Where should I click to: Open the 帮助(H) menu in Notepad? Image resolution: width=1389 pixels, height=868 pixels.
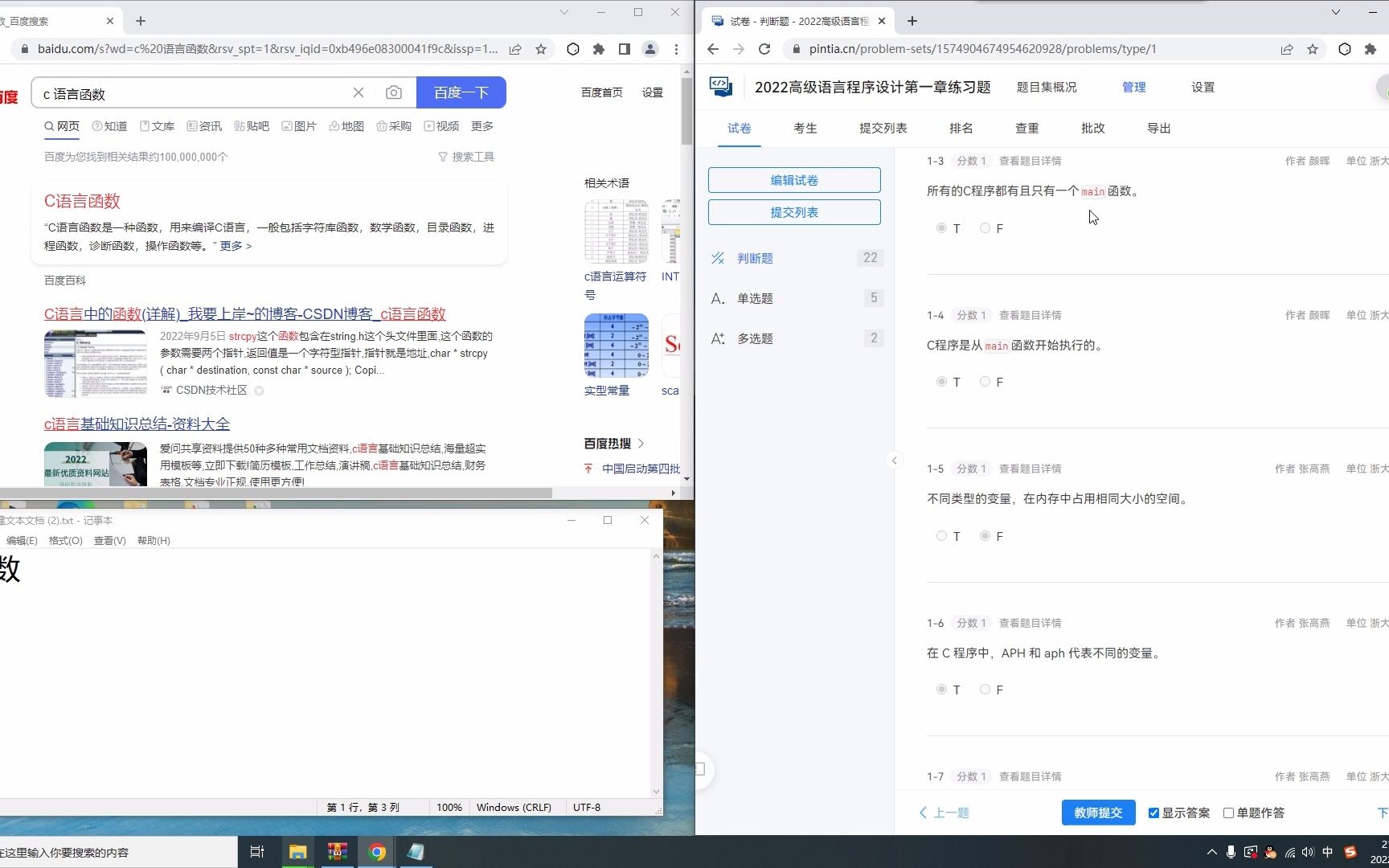point(154,541)
